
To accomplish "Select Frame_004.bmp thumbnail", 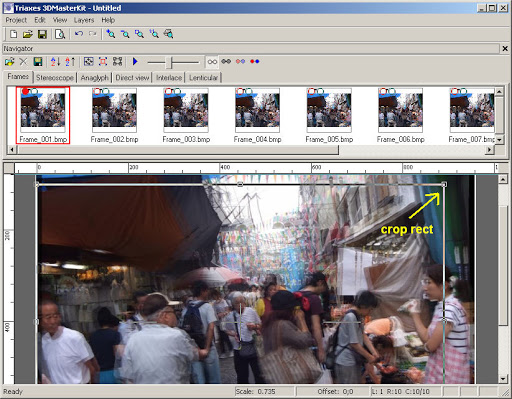I will tap(257, 115).
